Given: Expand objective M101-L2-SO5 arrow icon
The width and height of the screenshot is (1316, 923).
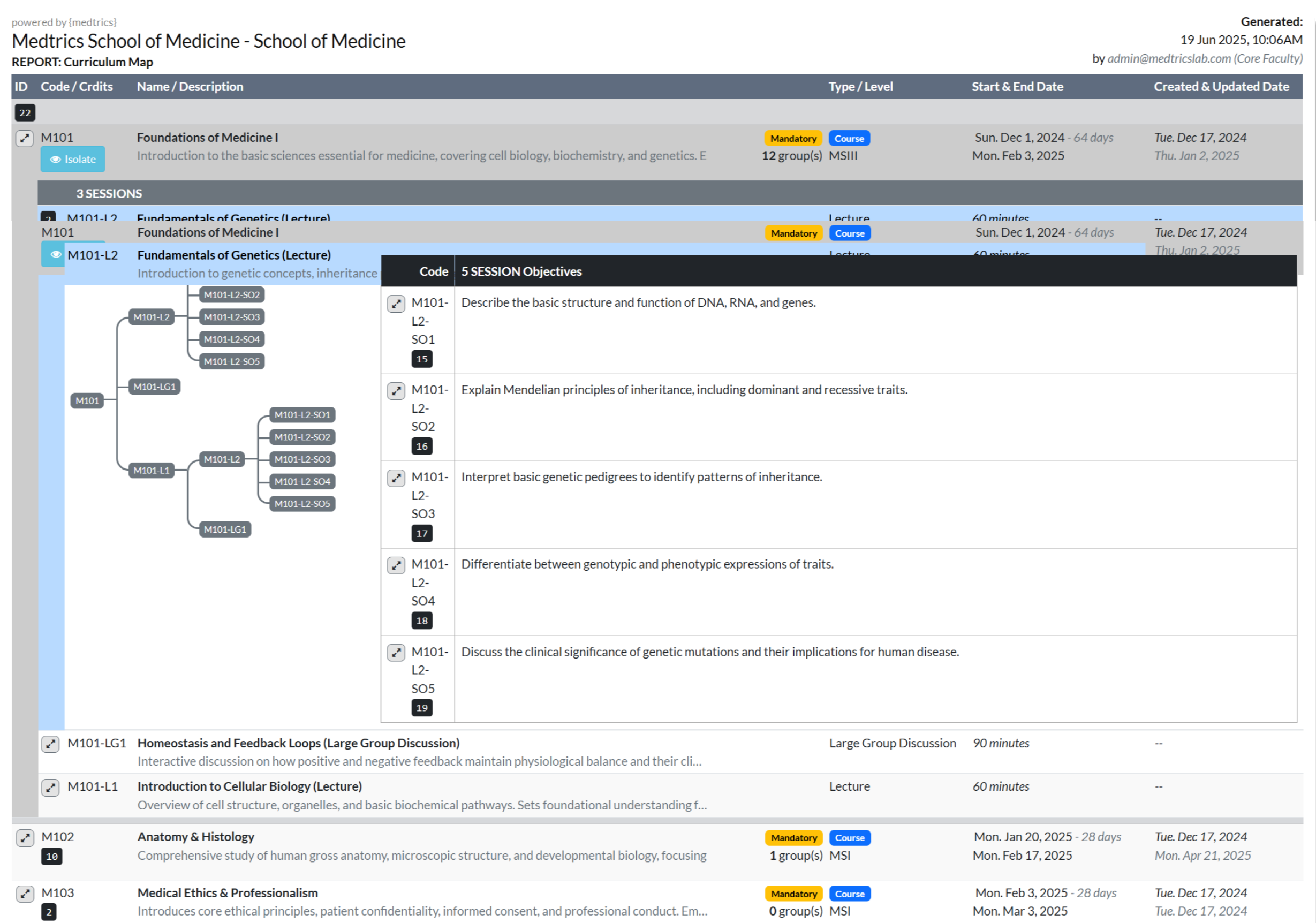Looking at the screenshot, I should click(x=396, y=653).
